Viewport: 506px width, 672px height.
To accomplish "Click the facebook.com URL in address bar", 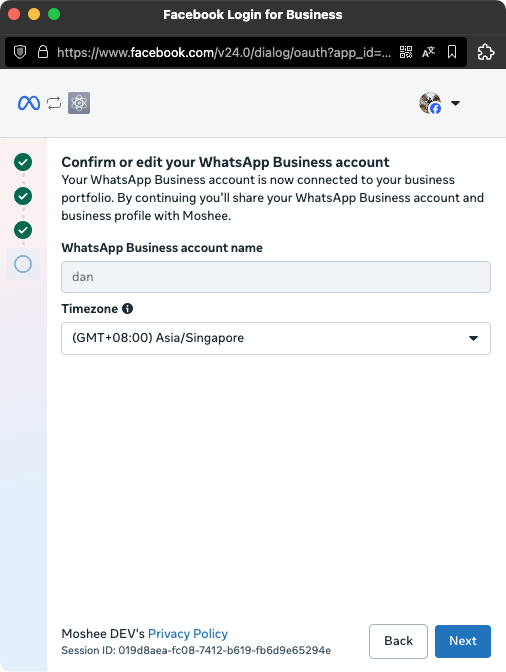I will click(224, 52).
